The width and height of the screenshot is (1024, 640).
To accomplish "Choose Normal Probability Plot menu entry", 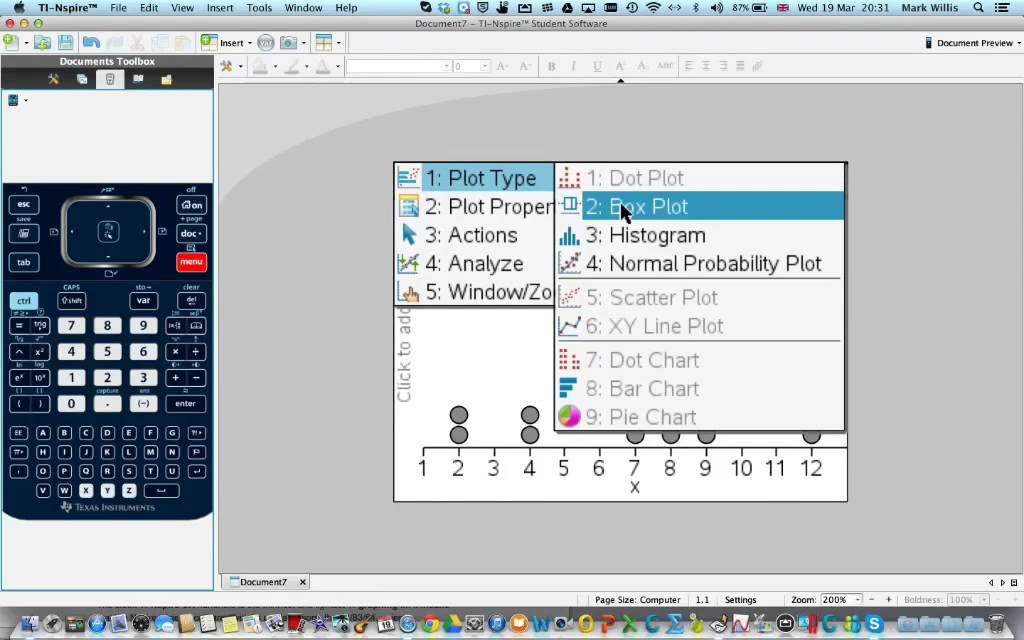I will 699,264.
